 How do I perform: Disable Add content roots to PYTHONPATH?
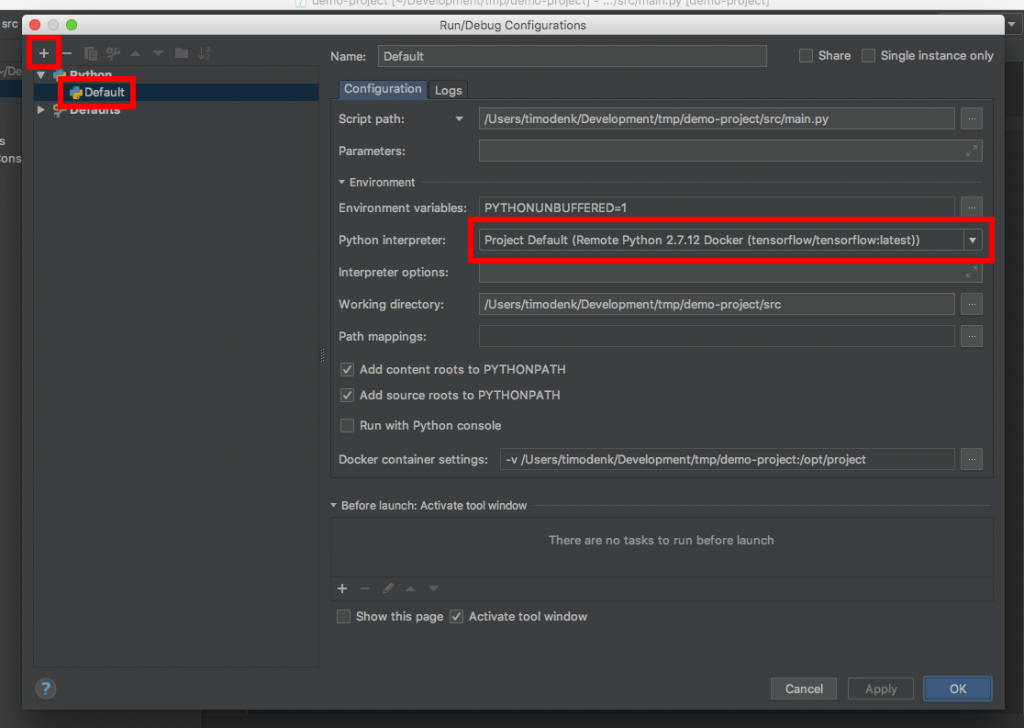(x=346, y=369)
